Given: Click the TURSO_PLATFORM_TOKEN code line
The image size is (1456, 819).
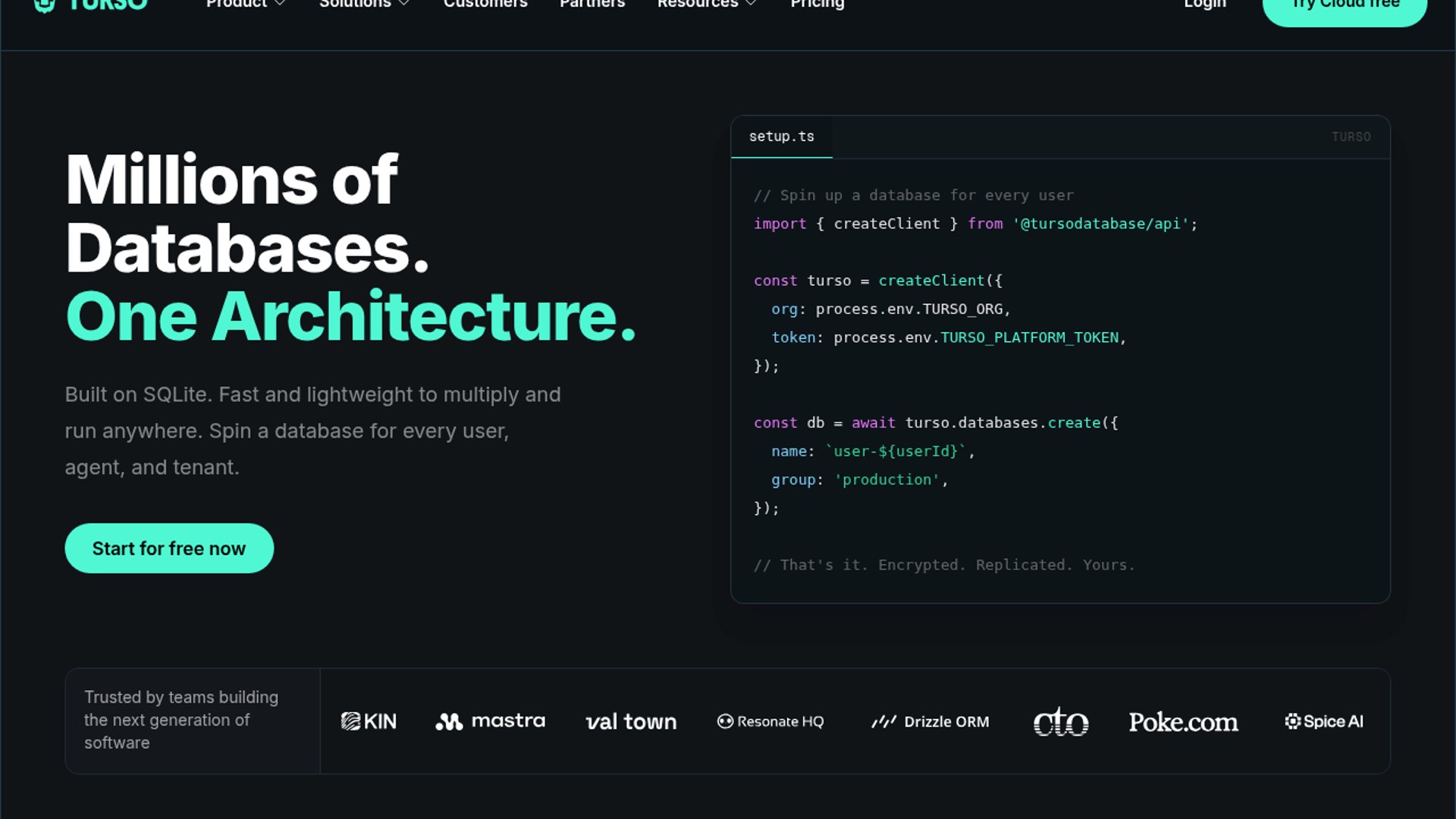Looking at the screenshot, I should pyautogui.click(x=949, y=337).
